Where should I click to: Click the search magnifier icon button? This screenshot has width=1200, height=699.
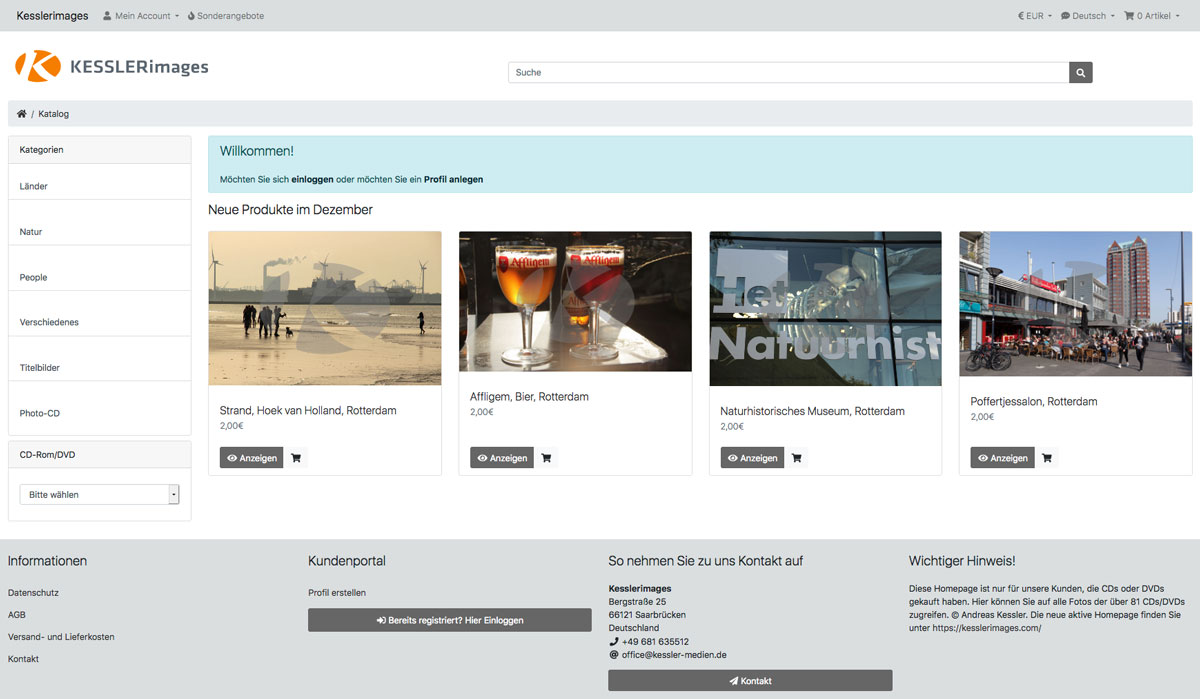pyautogui.click(x=1080, y=72)
